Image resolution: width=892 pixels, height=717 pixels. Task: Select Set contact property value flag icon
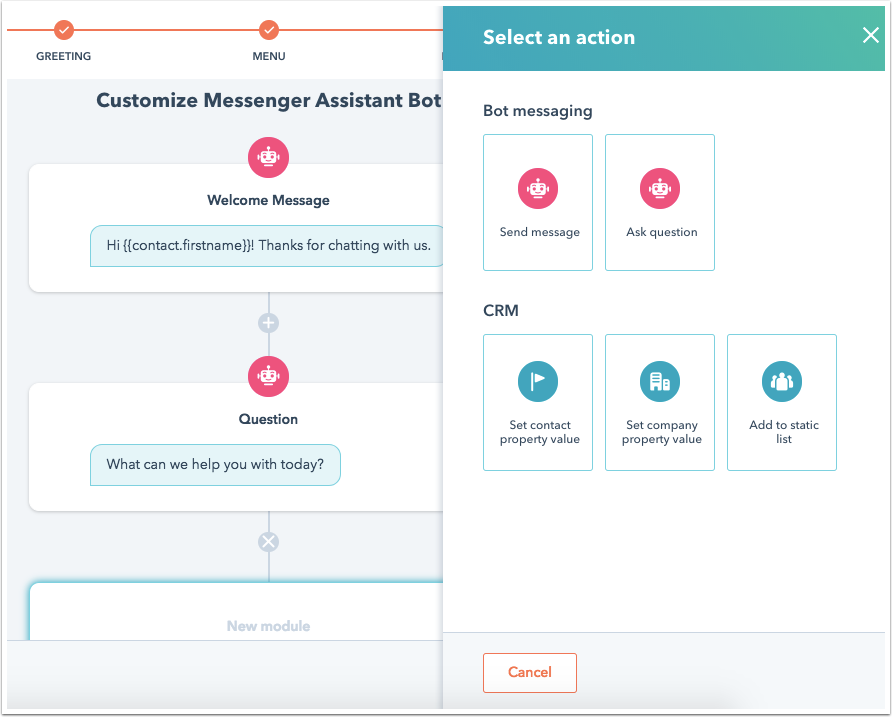[x=538, y=381]
